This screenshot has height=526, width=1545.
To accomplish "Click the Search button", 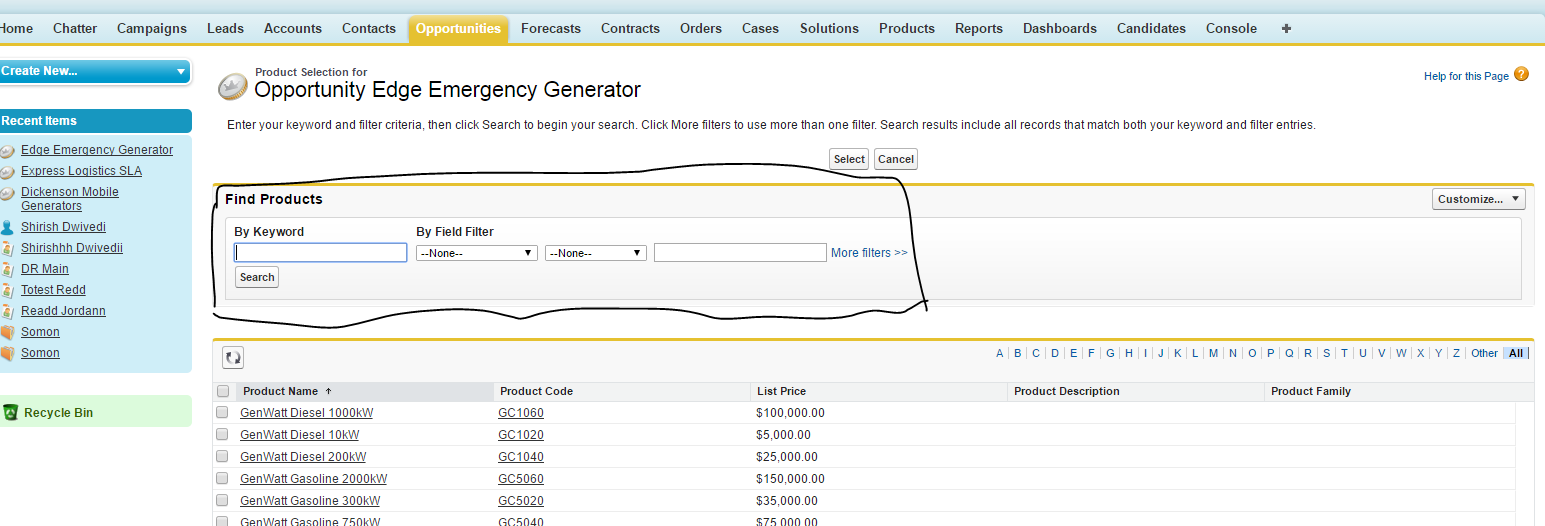I will point(257,277).
